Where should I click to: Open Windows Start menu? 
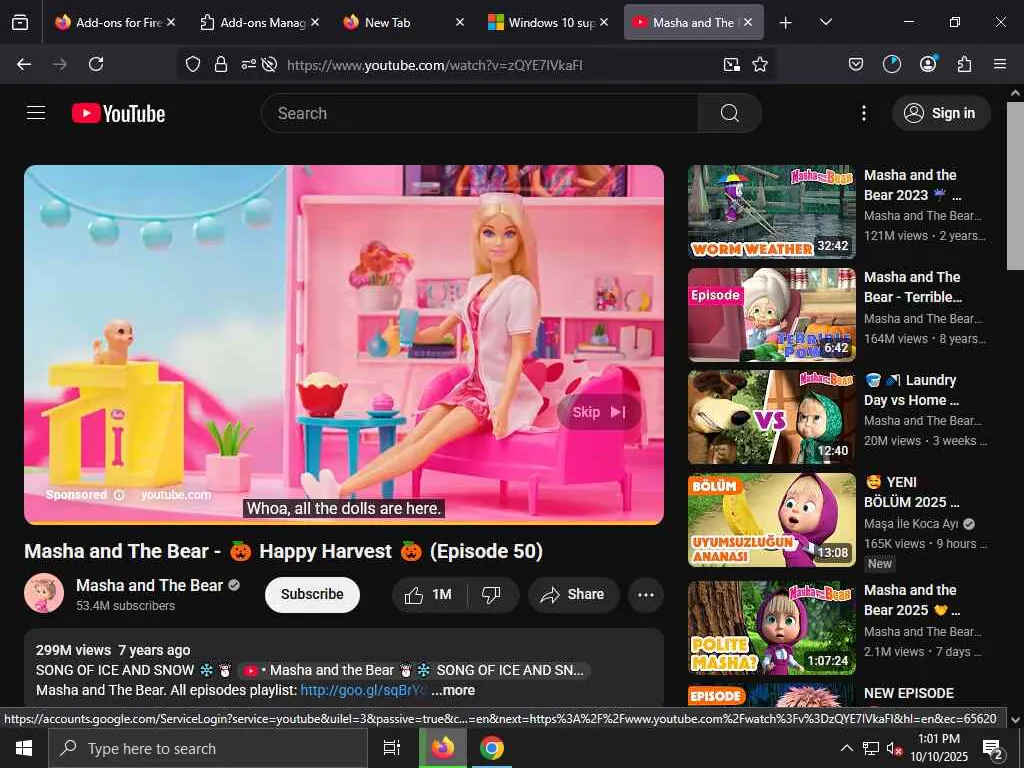[x=24, y=748]
